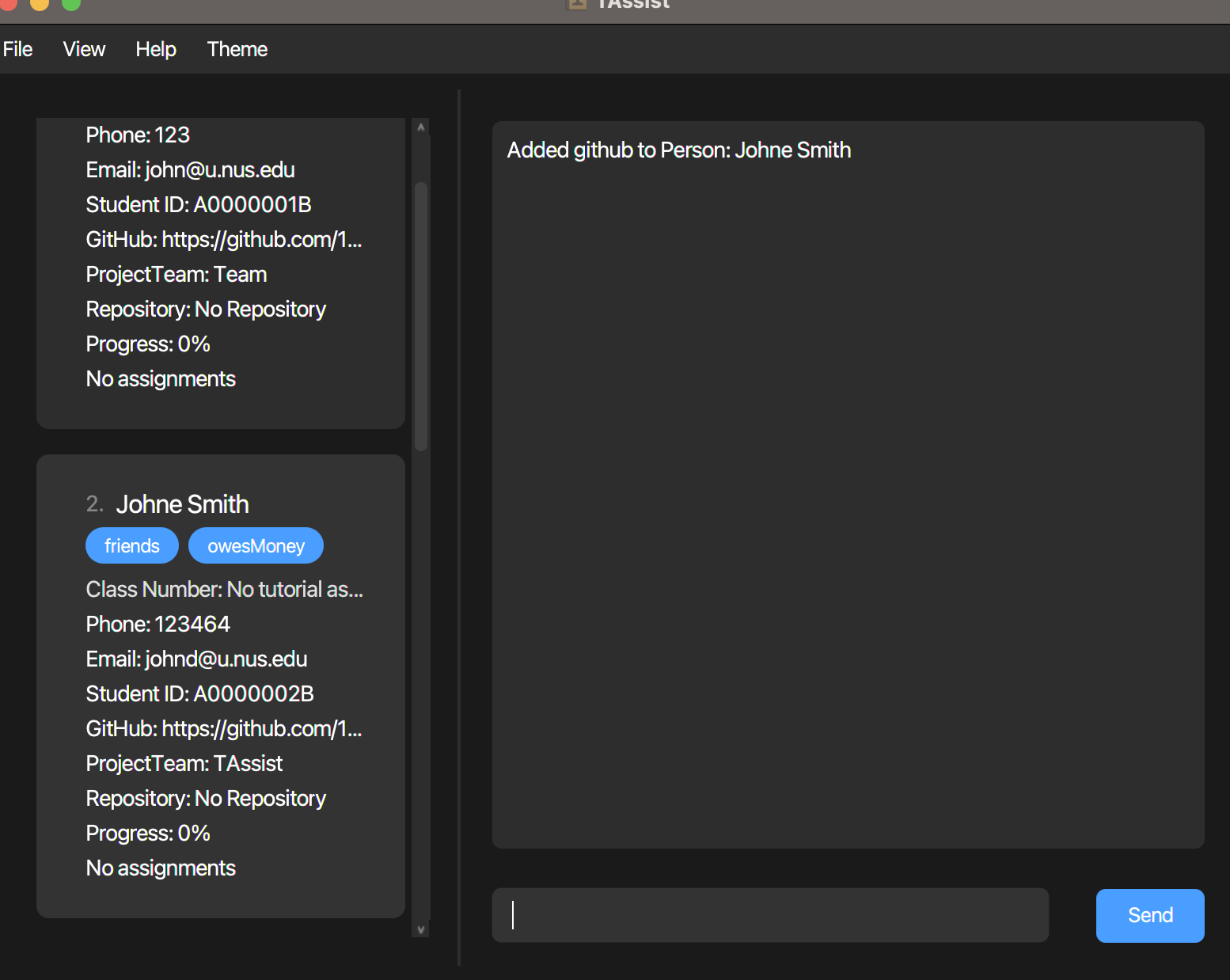Click the student list scrollbar thumb
1230x980 pixels.
point(421,317)
